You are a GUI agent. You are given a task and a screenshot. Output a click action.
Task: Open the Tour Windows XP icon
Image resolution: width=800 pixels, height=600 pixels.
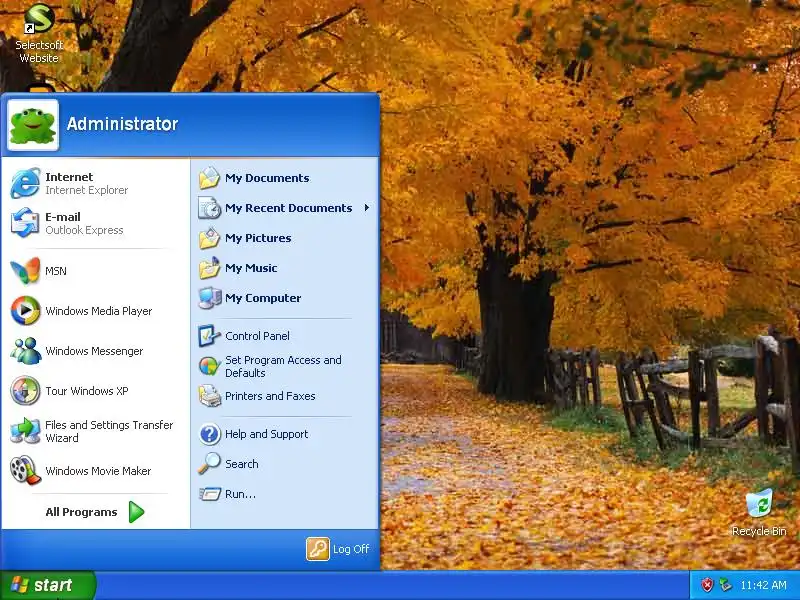26,390
